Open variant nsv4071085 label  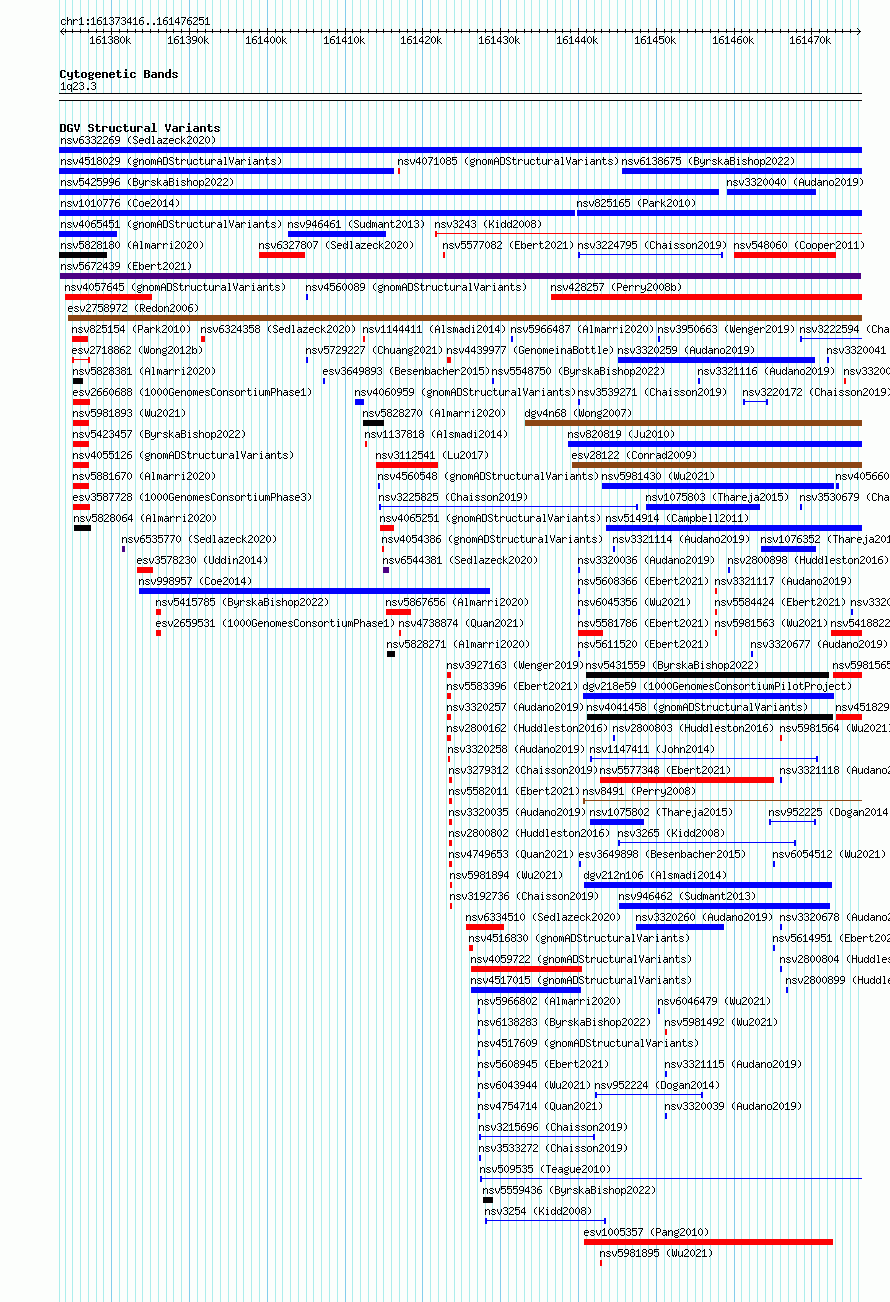(508, 161)
